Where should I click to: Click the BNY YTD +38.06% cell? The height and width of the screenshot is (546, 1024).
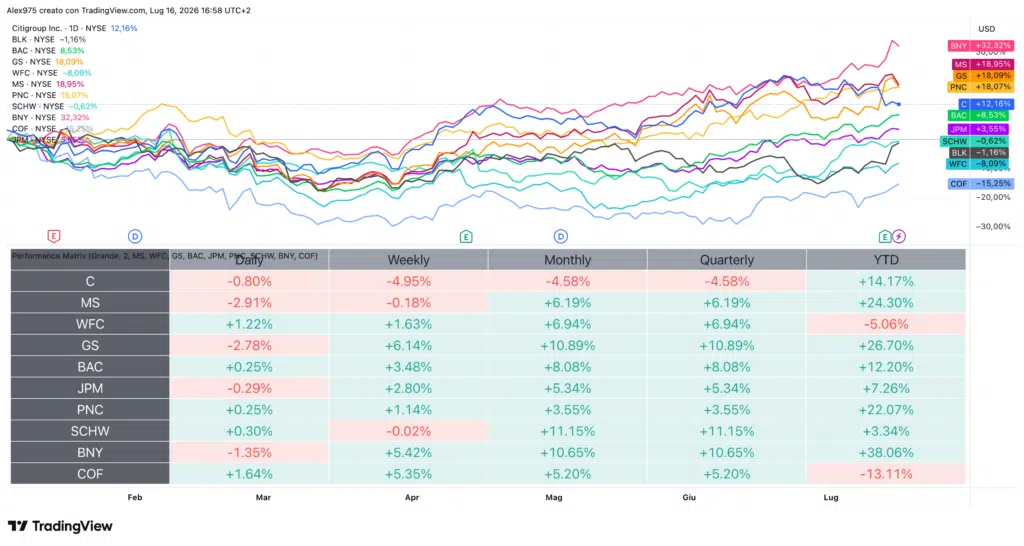[x=886, y=453]
